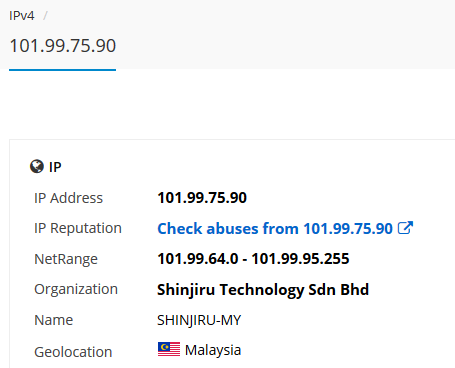Click the globe icon beside IP heading
The width and height of the screenshot is (455, 368).
[x=37, y=166]
